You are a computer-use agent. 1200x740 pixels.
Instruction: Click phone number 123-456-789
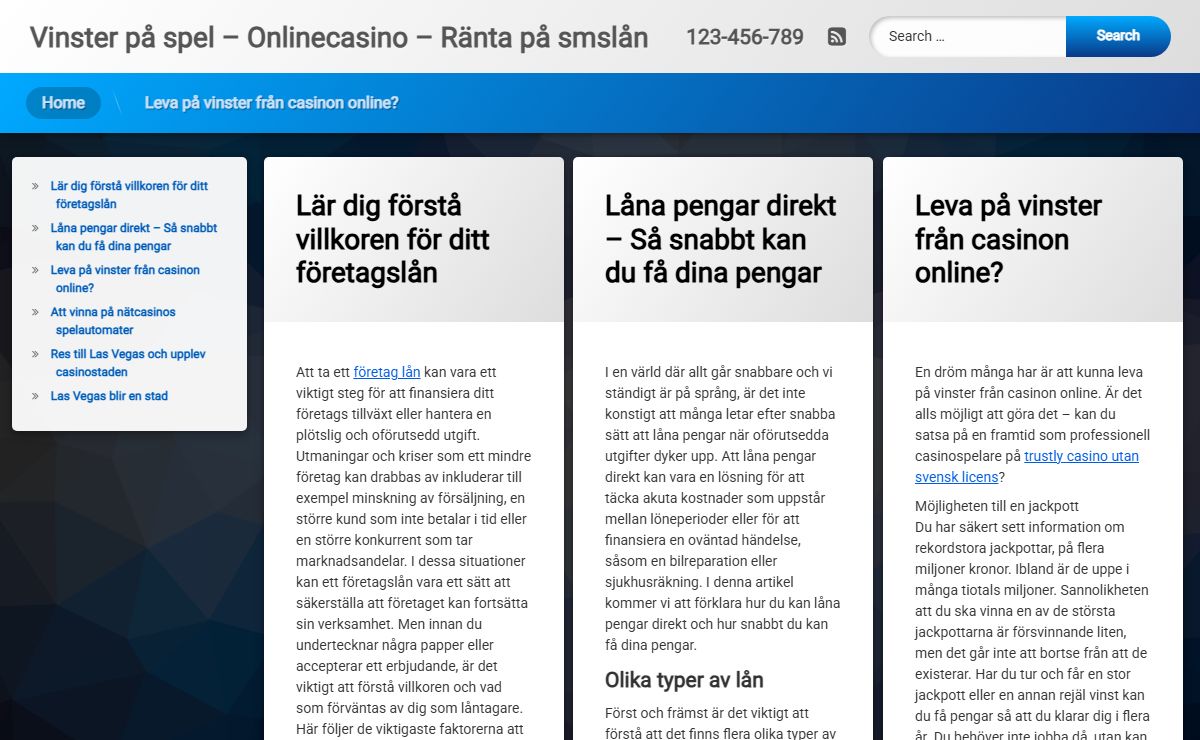click(745, 37)
